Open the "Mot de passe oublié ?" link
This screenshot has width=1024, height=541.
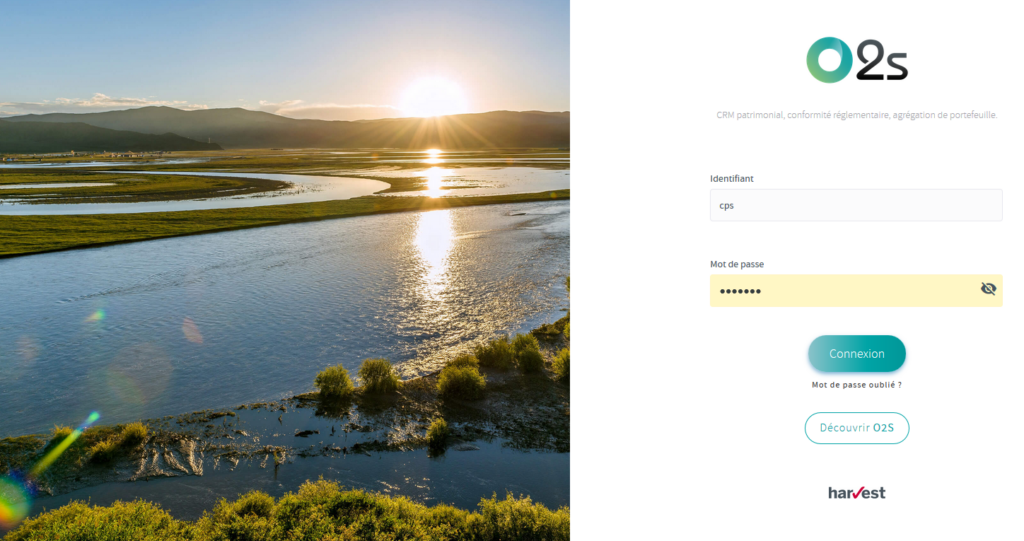coord(857,385)
